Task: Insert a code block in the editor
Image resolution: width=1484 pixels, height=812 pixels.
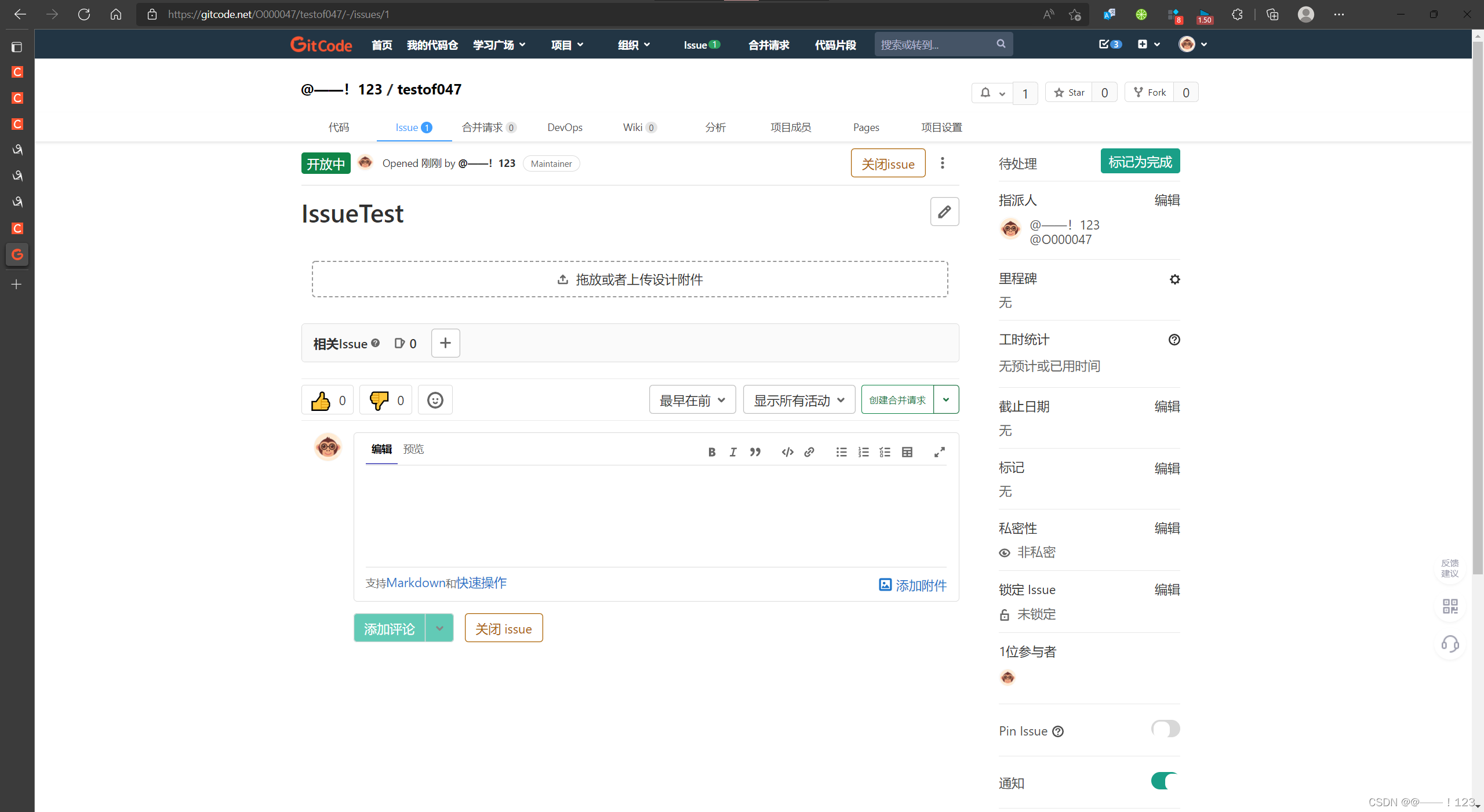Action: pos(787,452)
